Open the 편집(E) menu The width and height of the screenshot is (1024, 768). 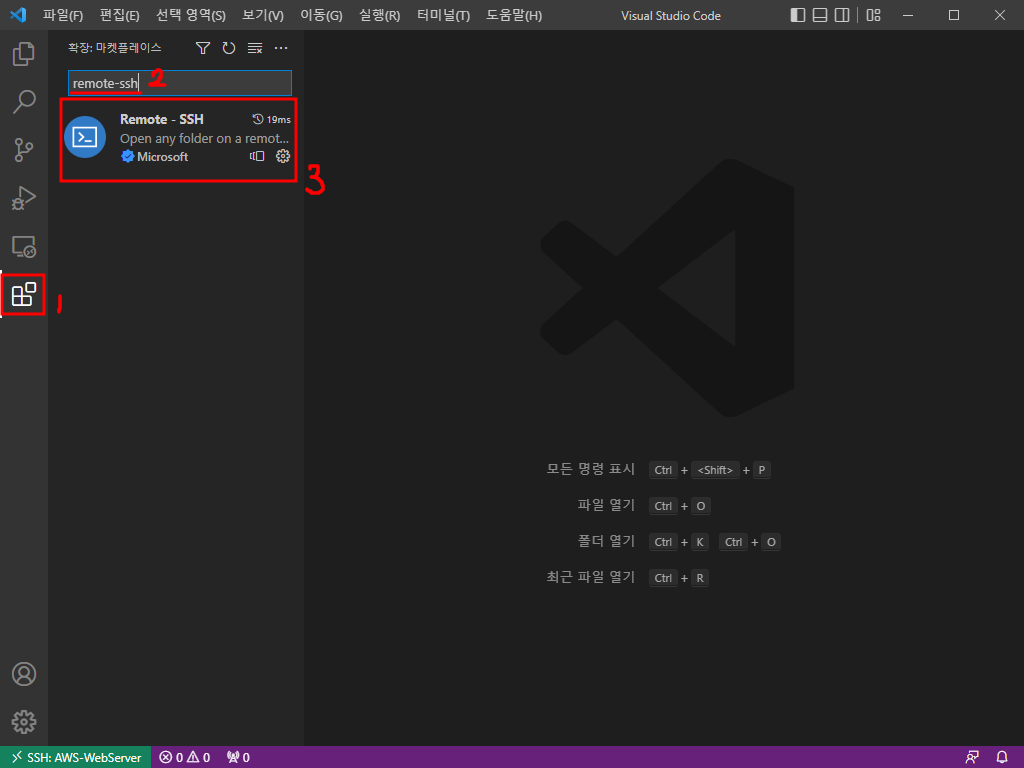click(120, 15)
